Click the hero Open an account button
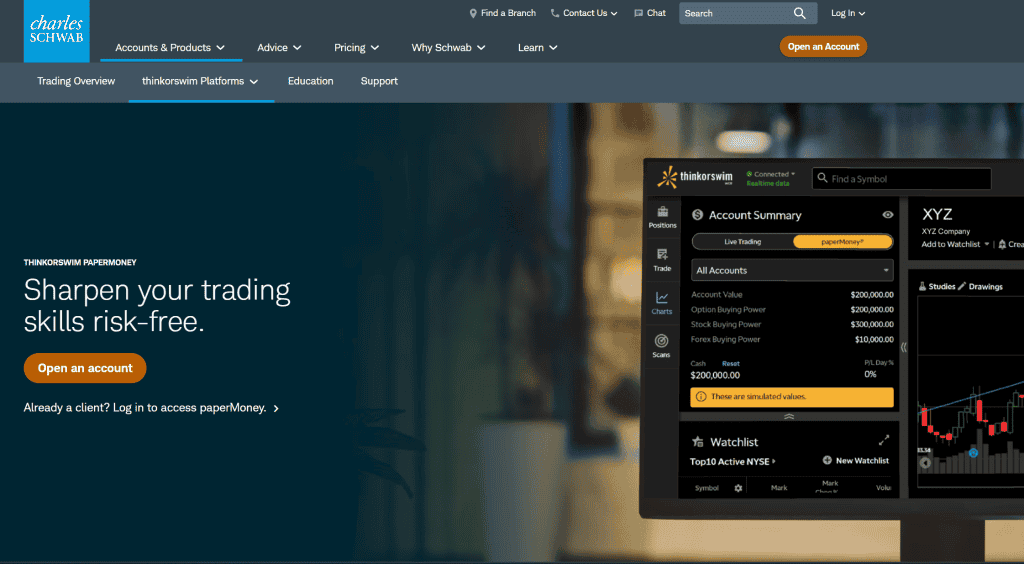This screenshot has height=564, width=1024. 85,368
